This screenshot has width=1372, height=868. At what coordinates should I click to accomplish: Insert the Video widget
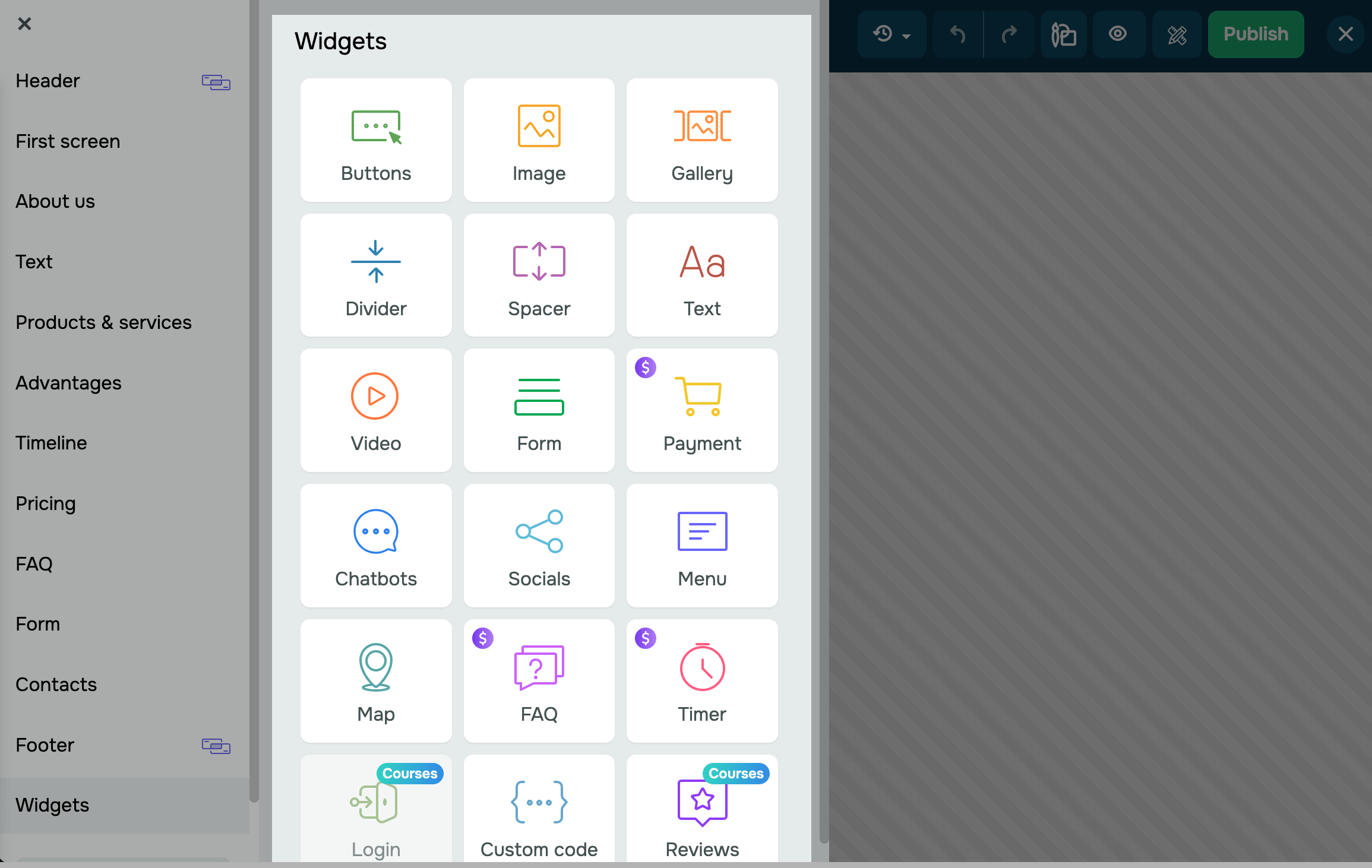[376, 410]
